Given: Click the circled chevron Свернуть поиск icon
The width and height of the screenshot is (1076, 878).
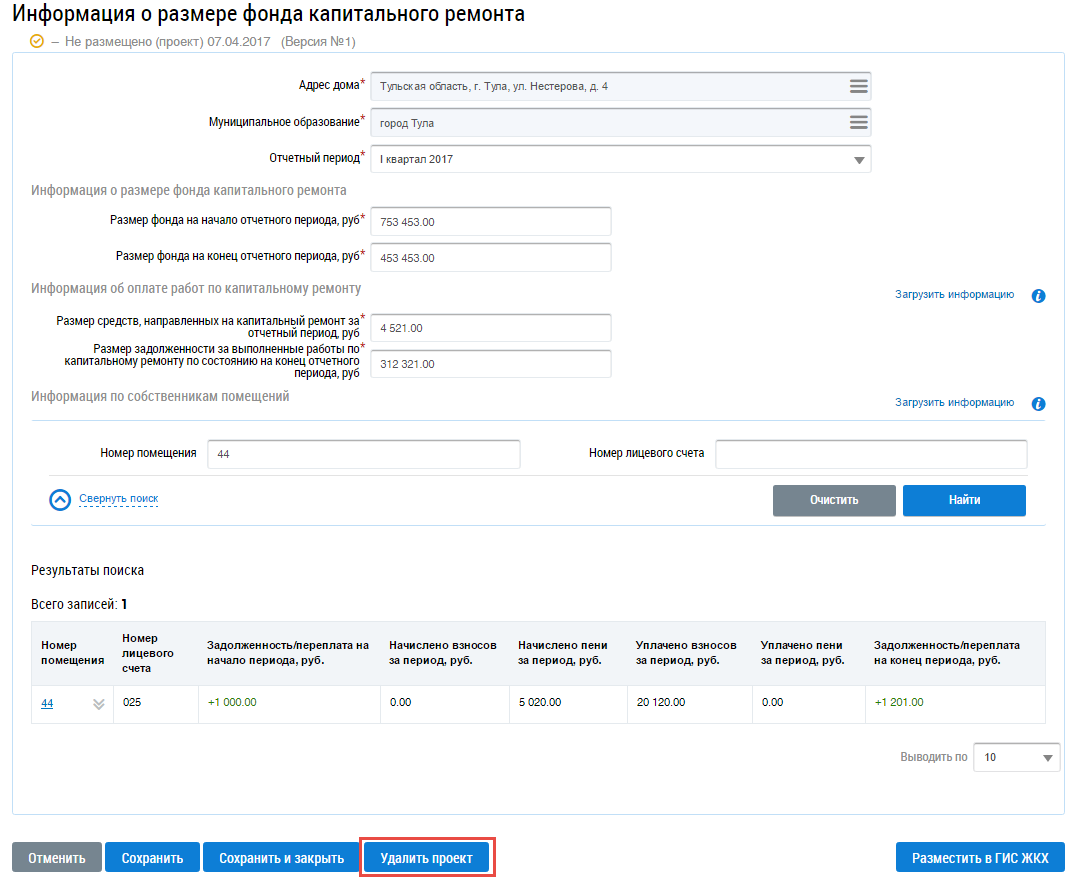Looking at the screenshot, I should [60, 500].
